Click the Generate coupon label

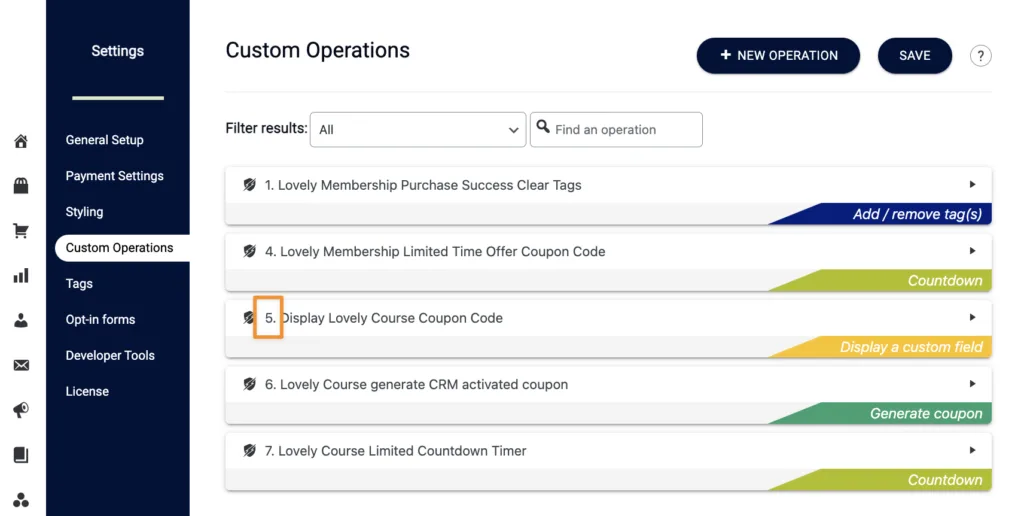[926, 413]
